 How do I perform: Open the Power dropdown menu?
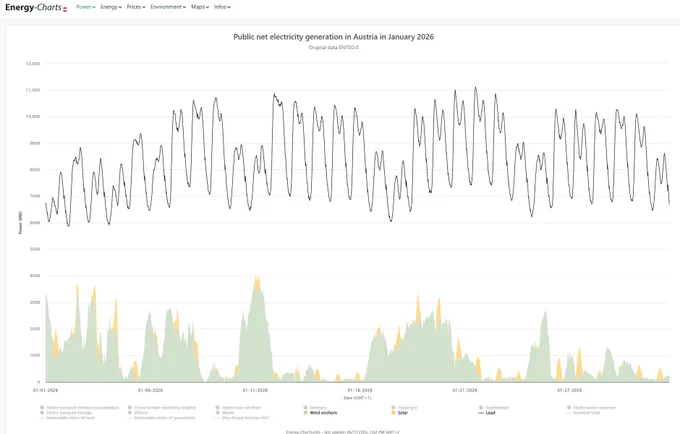pyautogui.click(x=85, y=7)
